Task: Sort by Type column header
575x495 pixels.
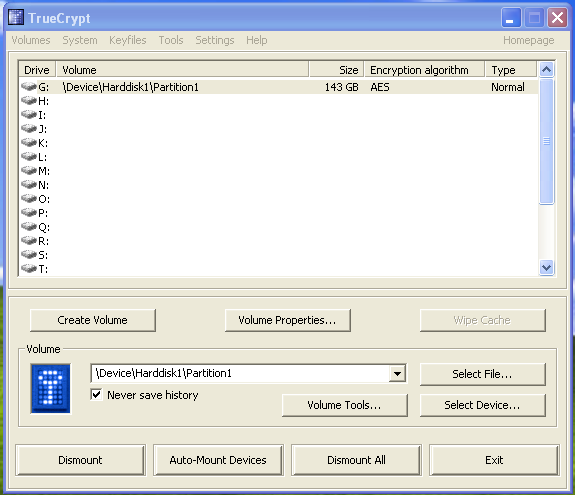Action: pos(511,70)
